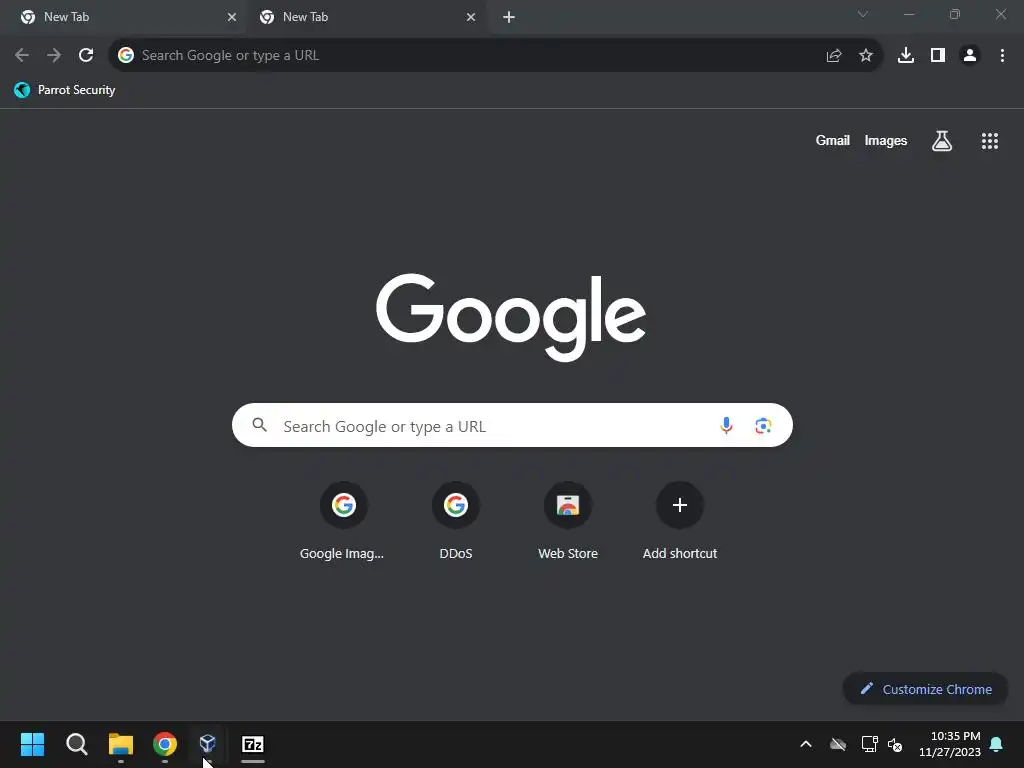Click the OneDrive cloud tray icon
This screenshot has width=1024, height=768.
pos(838,744)
